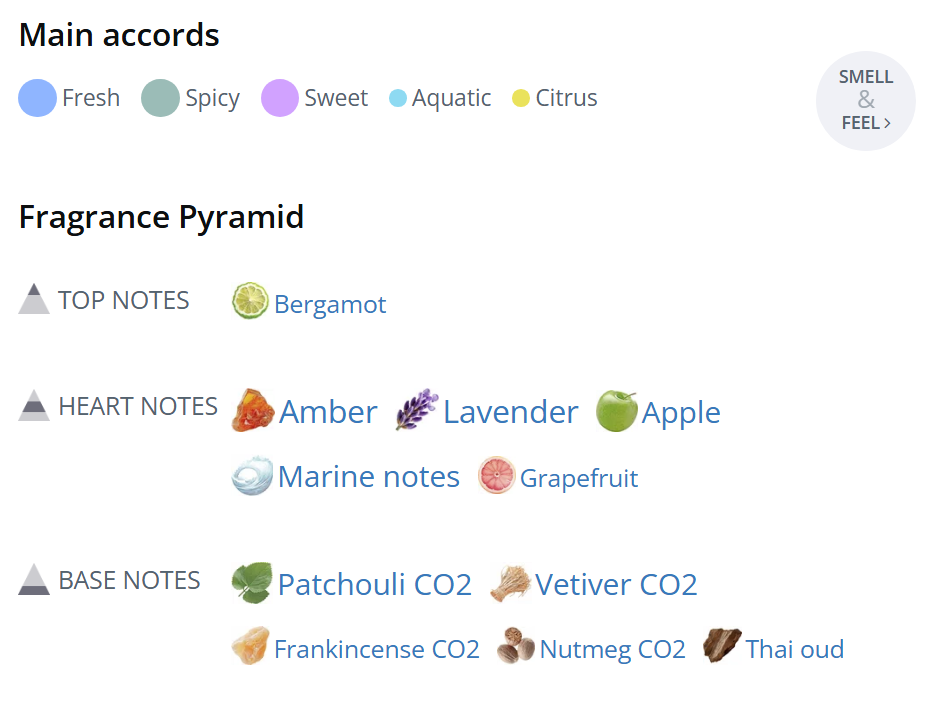Screen dimensions: 941x713
Task: Click the Thai oud wood icon
Action: tap(722, 647)
